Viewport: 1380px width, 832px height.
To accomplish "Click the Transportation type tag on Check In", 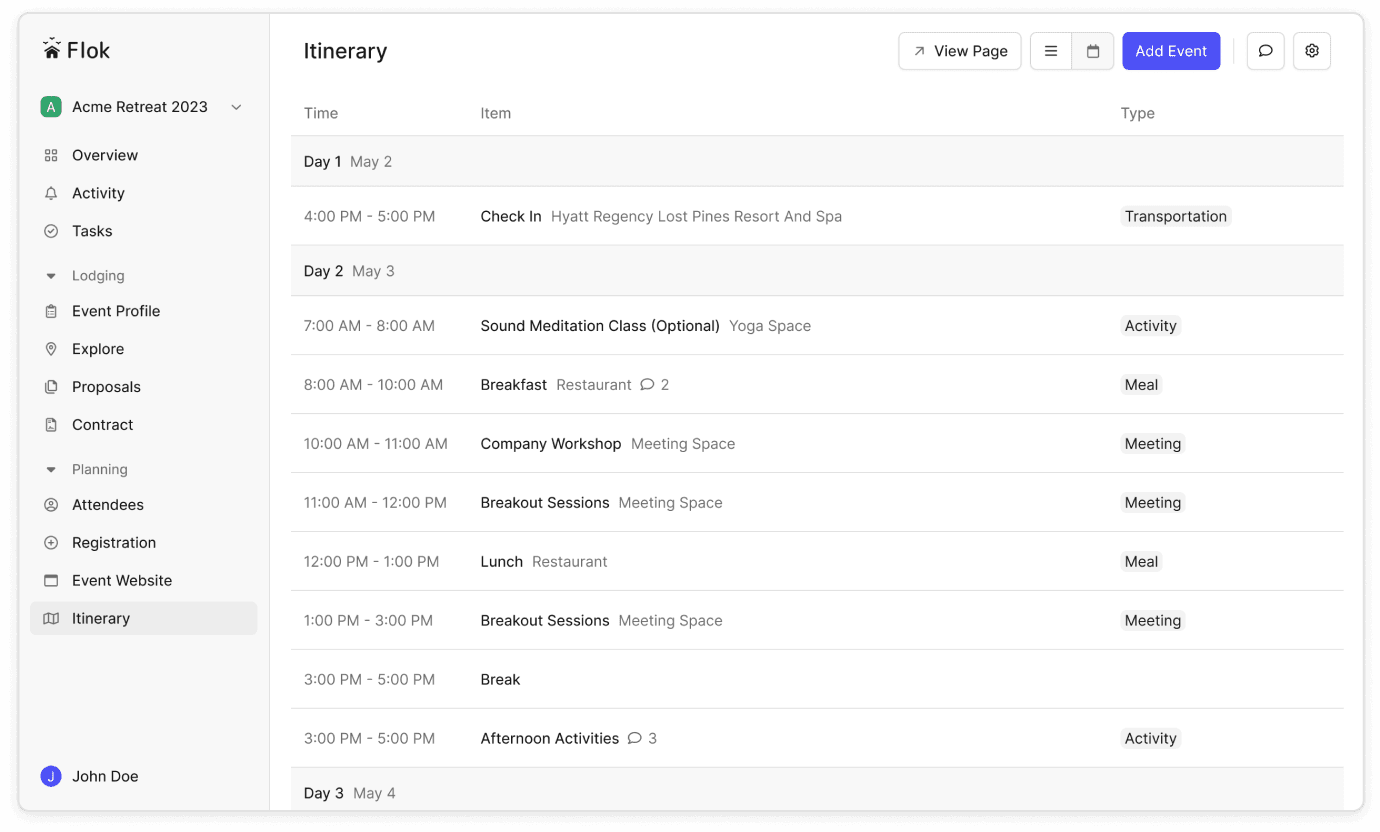I will tap(1175, 217).
